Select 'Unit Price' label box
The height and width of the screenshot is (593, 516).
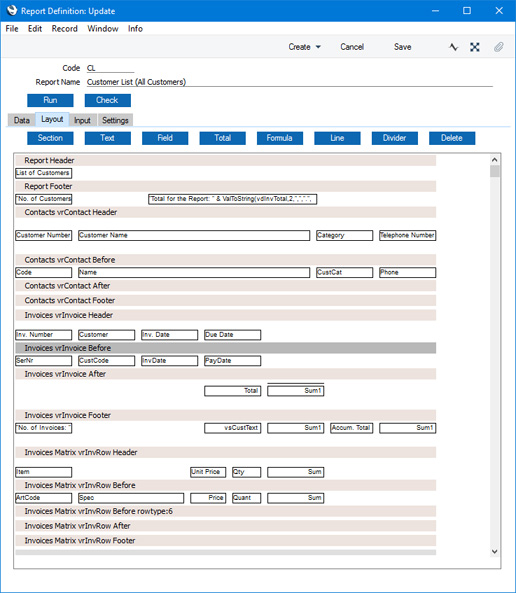pos(208,472)
